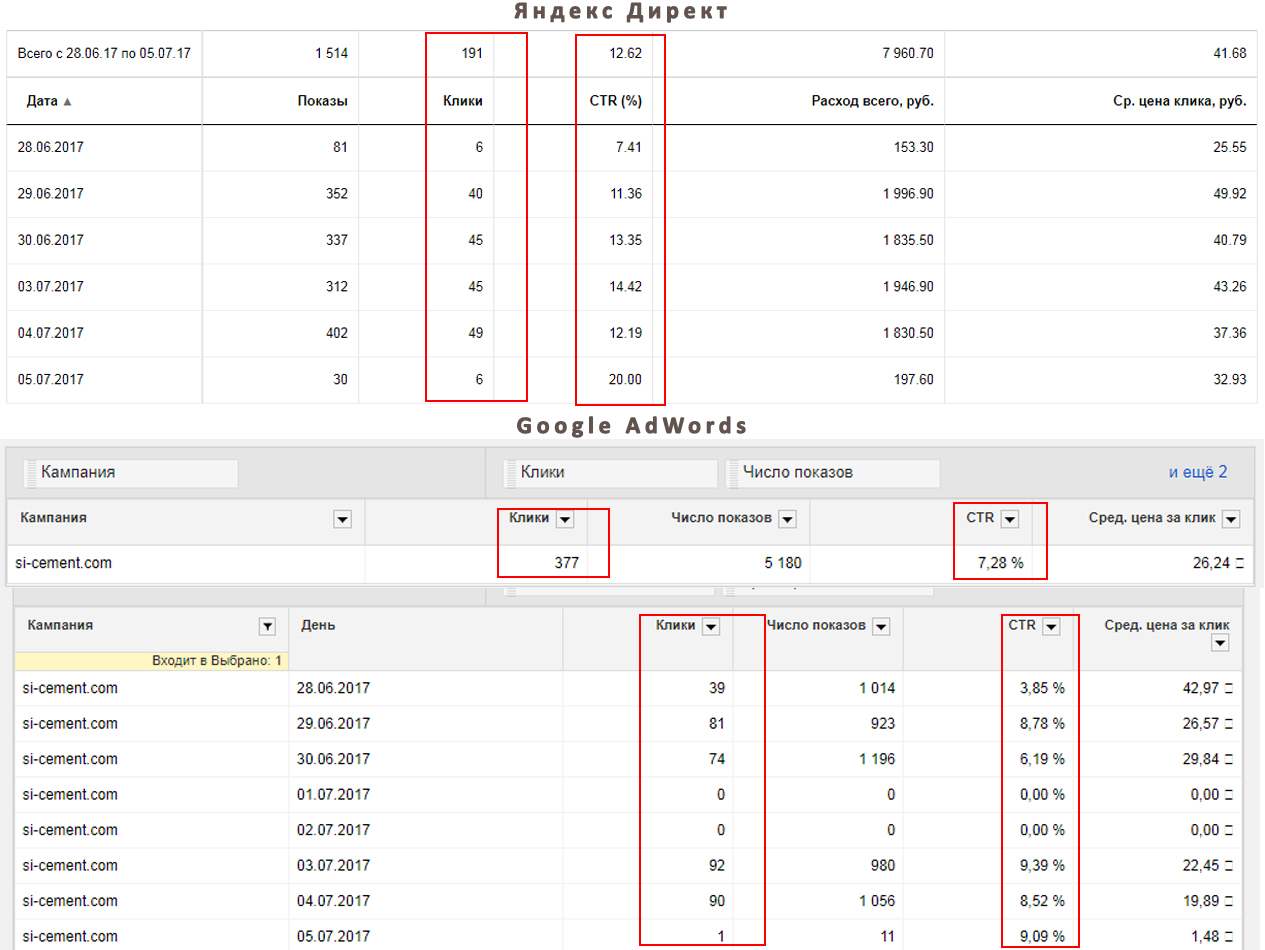Select CTR value '3,85 %'
Image resolution: width=1265 pixels, height=950 pixels.
(x=1041, y=688)
